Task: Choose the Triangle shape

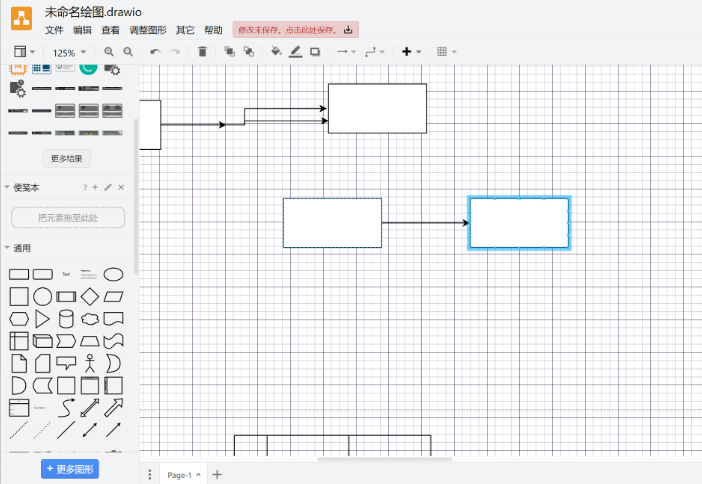Action: (43, 319)
